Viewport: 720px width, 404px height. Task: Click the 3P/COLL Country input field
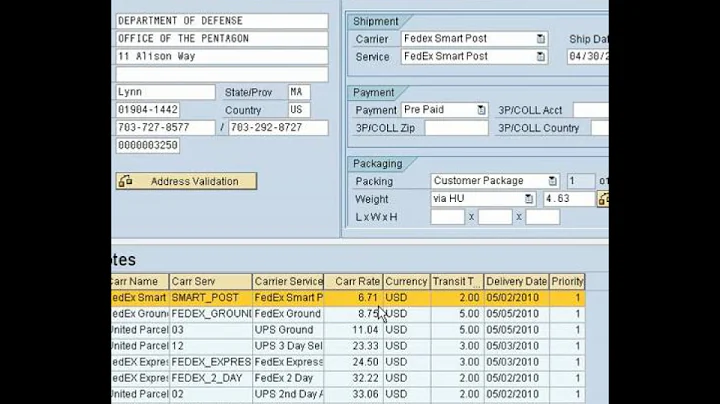pyautogui.click(x=600, y=128)
